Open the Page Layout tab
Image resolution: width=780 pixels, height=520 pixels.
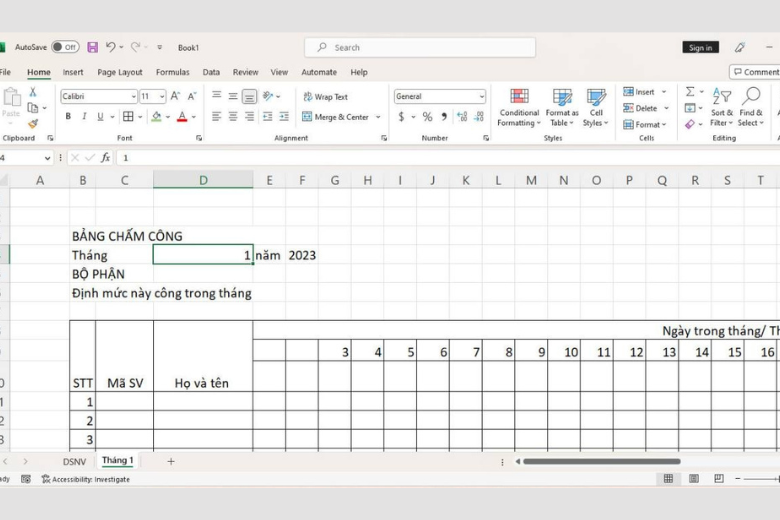[120, 72]
